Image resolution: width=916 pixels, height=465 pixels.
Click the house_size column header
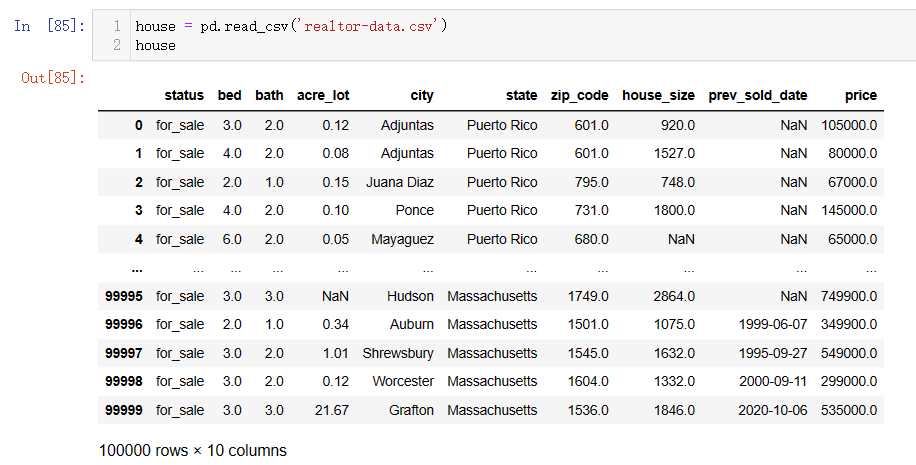point(658,96)
